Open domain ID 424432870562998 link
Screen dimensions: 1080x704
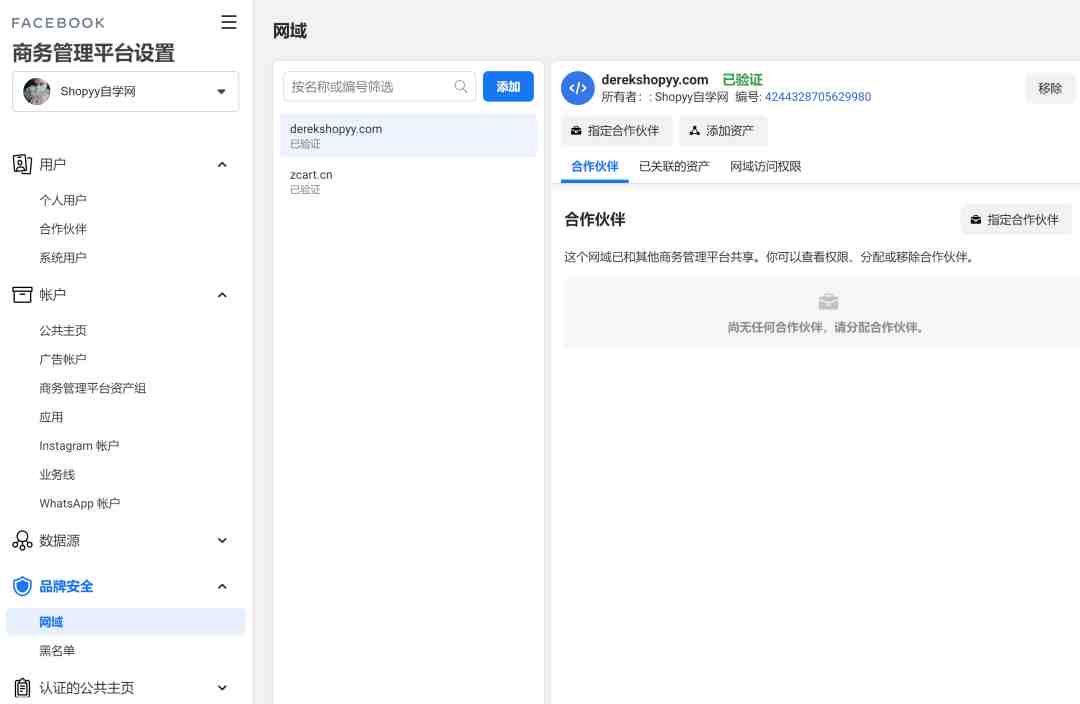point(818,97)
